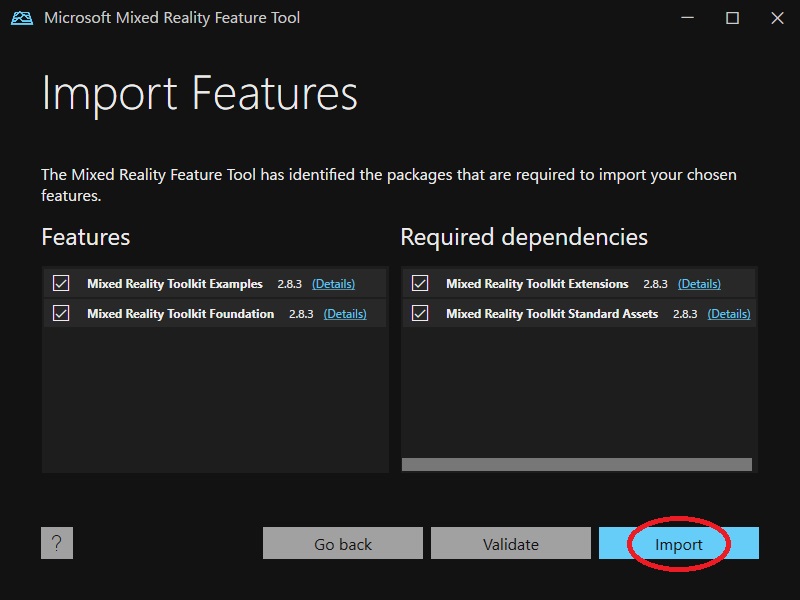Go back to the previous step
This screenshot has height=600, width=800.
click(343, 543)
